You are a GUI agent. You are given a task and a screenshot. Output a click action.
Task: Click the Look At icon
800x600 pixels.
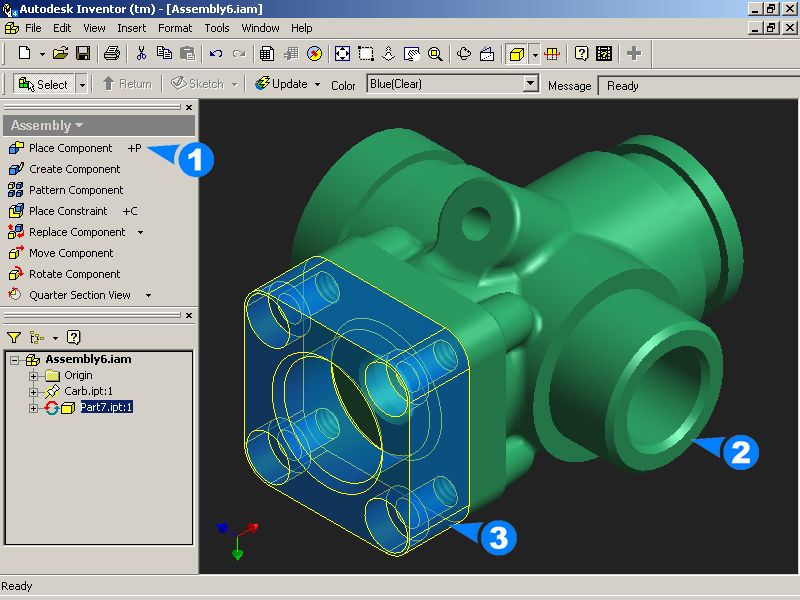[487, 53]
